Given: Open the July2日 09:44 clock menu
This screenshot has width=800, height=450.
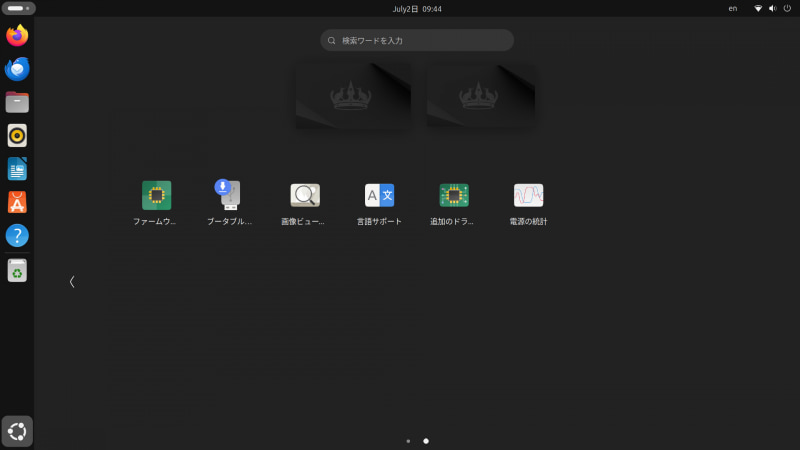Looking at the screenshot, I should 417,9.
